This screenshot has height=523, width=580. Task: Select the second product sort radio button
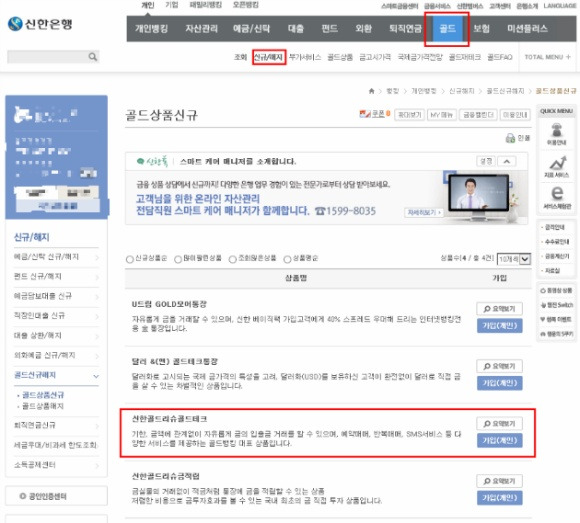[178, 259]
